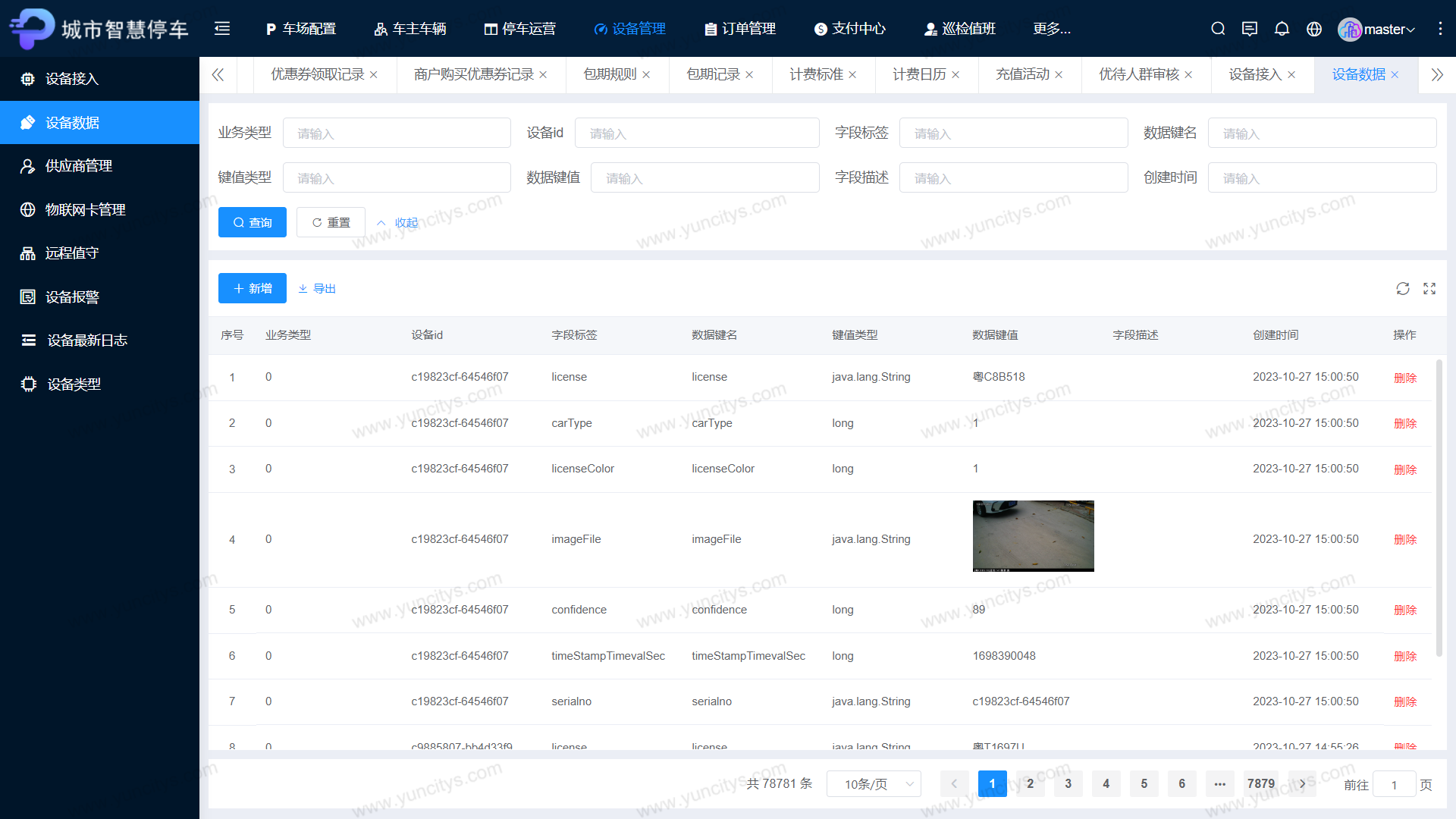Open 设备报警 in the sidebar
1456x819 pixels.
click(x=72, y=297)
